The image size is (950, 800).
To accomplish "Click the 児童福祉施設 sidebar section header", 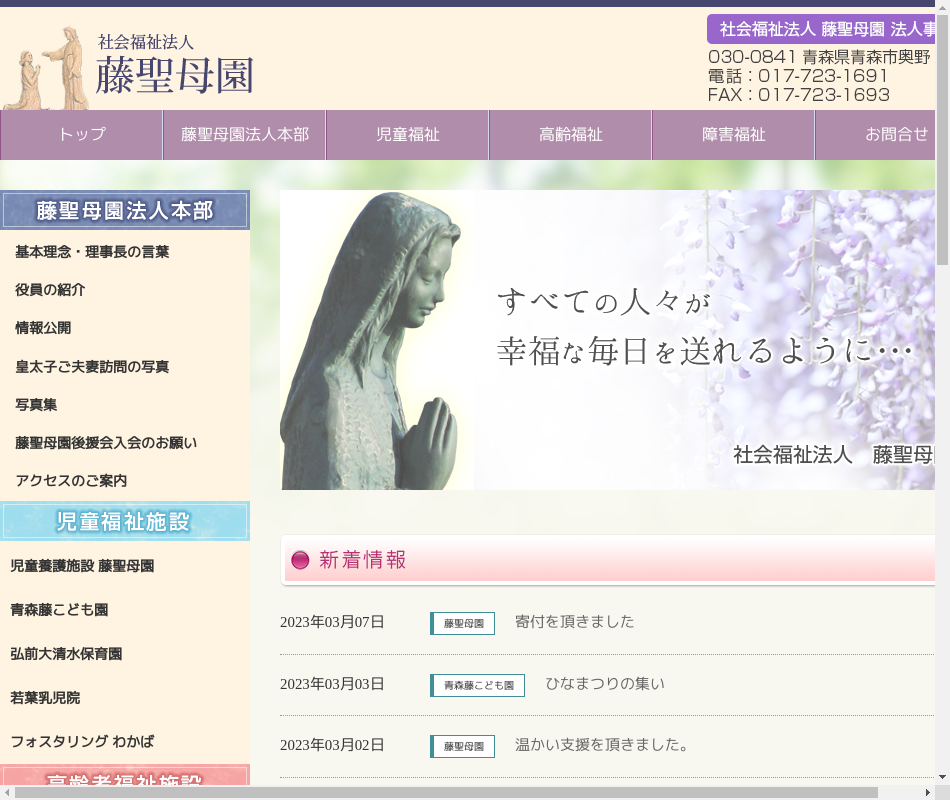I will point(124,521).
